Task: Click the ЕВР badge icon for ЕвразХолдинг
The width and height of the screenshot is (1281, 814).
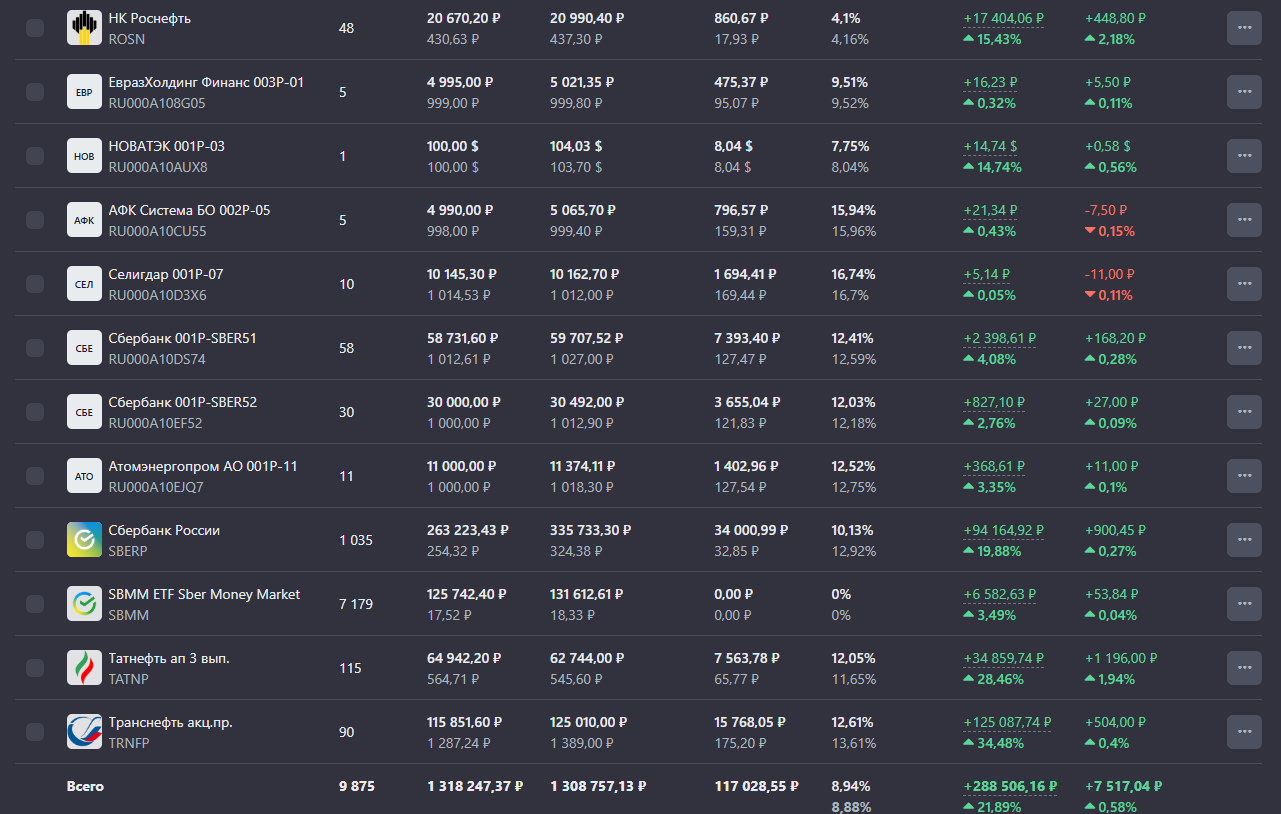Action: pos(84,92)
